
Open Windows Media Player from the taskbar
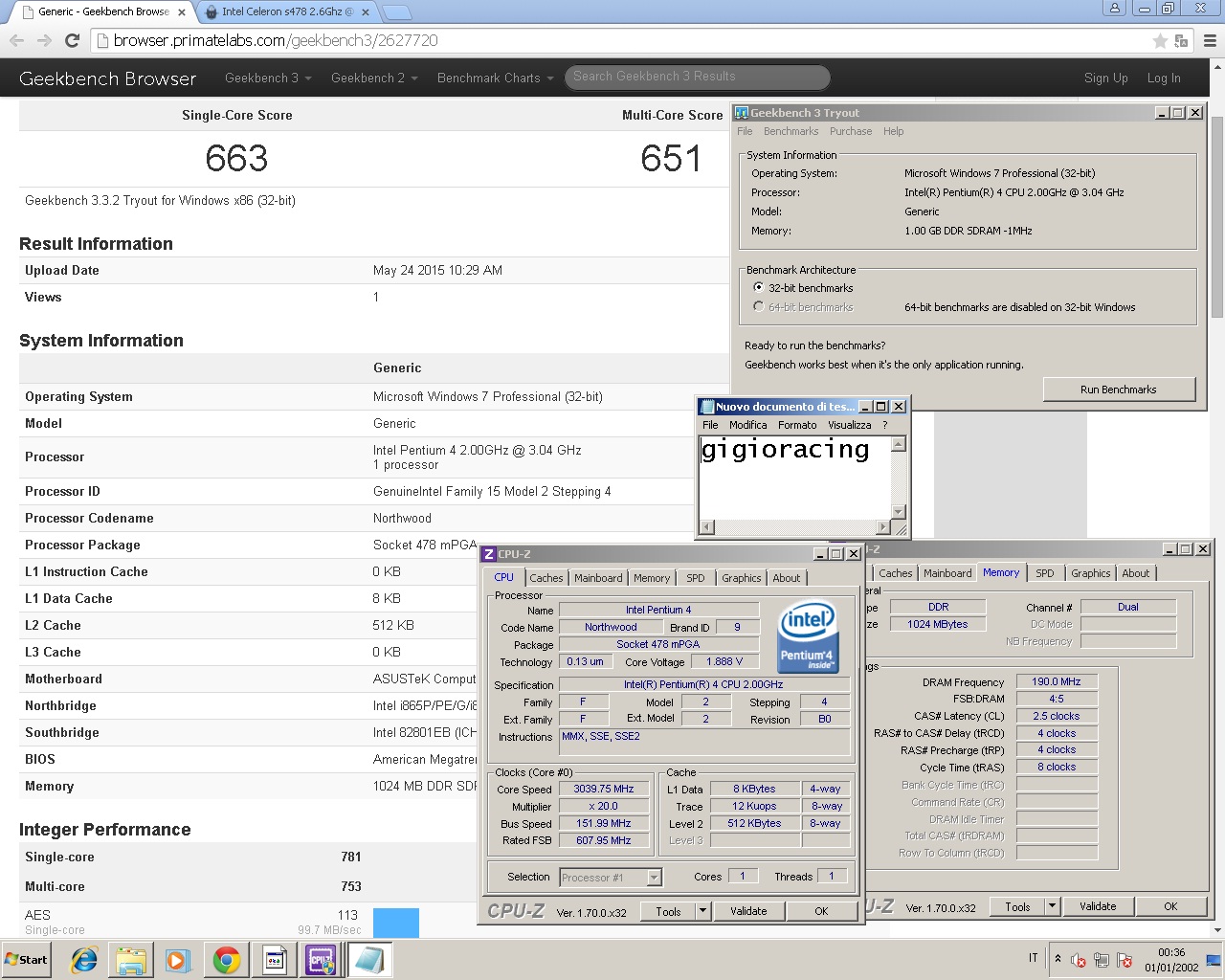pyautogui.click(x=177, y=960)
